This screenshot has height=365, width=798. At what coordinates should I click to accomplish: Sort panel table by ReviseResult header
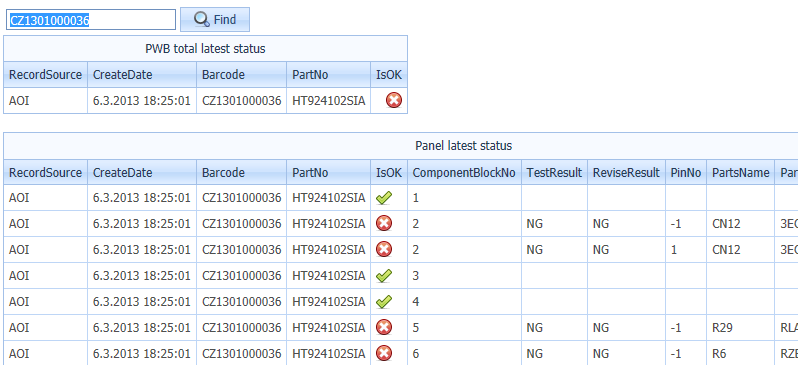coord(626,172)
